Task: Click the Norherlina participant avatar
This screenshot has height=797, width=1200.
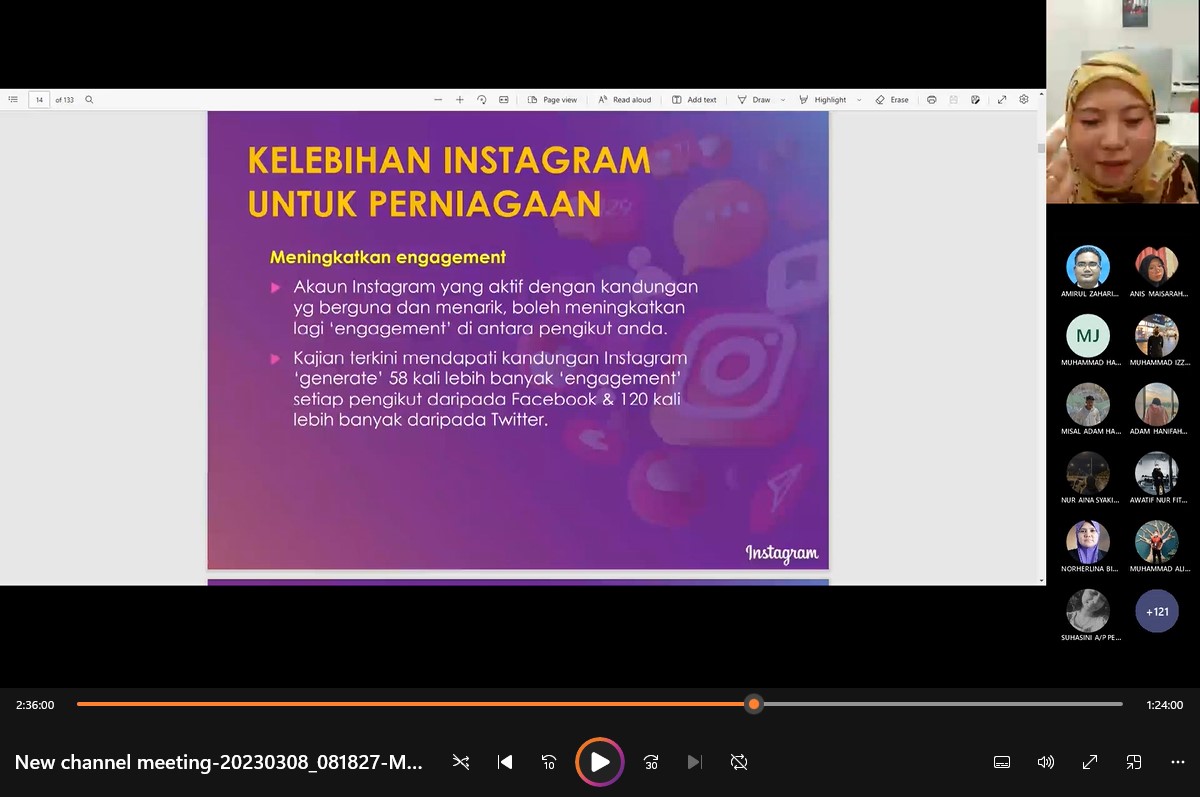Action: point(1088,543)
